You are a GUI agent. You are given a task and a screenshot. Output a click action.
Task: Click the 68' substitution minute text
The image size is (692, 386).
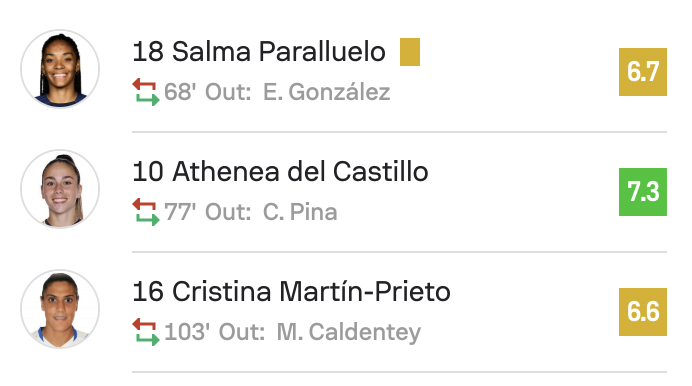(180, 92)
